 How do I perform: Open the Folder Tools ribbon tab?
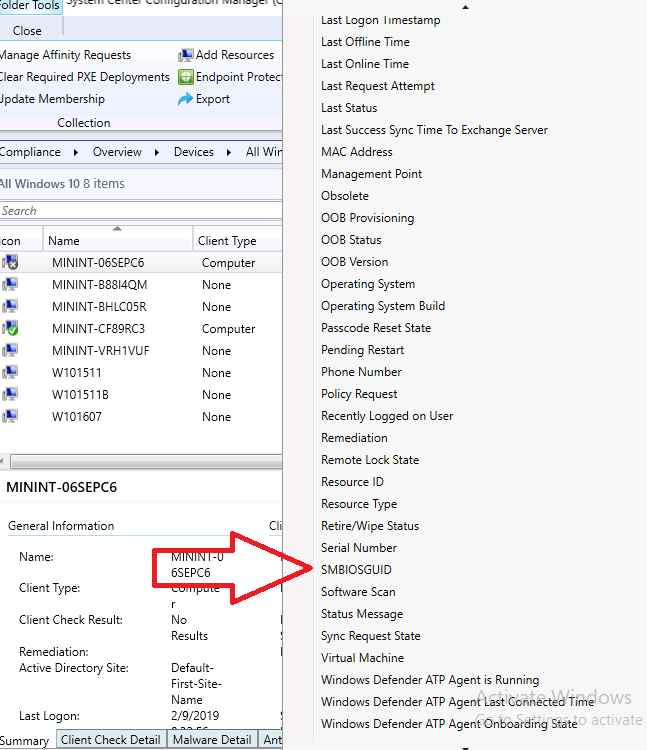click(30, 6)
